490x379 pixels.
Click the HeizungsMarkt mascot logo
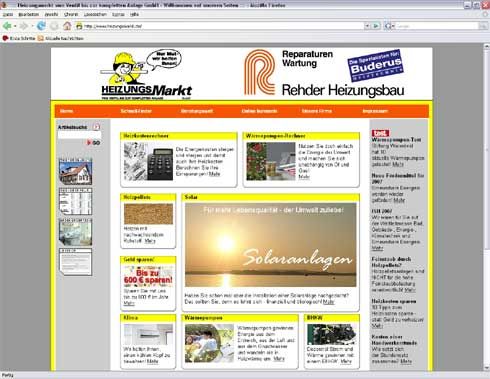pos(146,75)
